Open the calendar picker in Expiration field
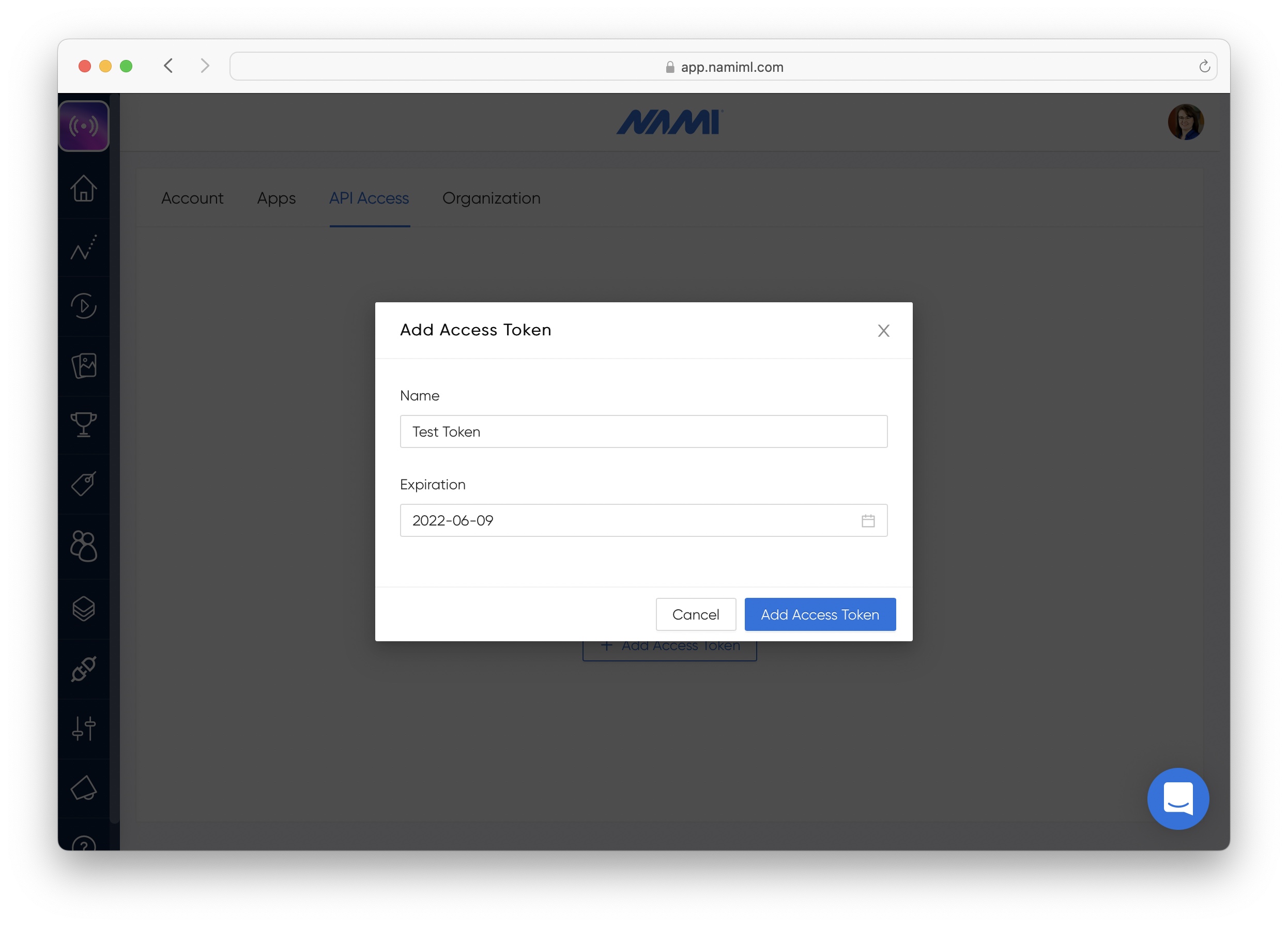Viewport: 1288px width, 927px height. (868, 520)
